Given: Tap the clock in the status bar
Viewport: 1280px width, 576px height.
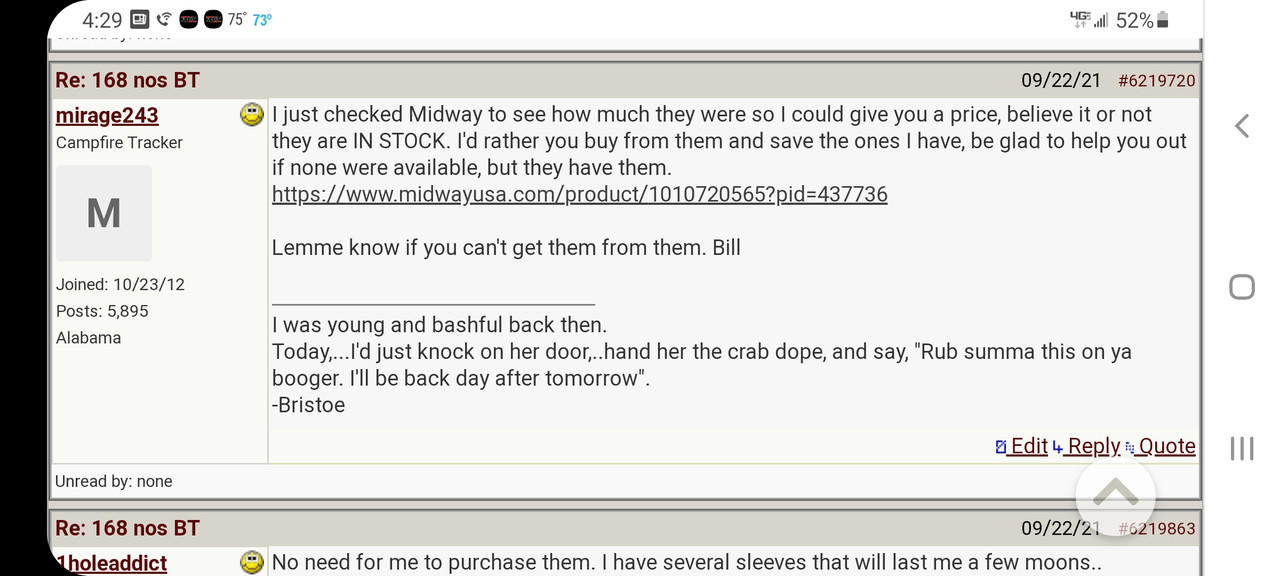Looking at the screenshot, I should tap(102, 20).
